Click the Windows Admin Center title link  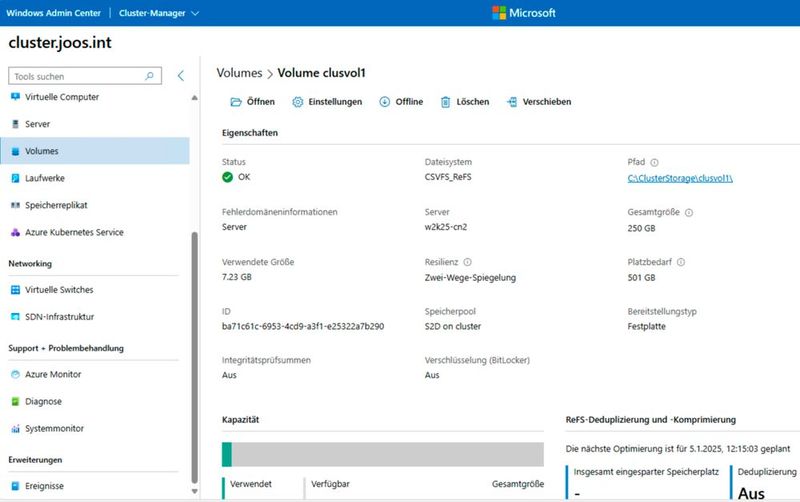[54, 13]
